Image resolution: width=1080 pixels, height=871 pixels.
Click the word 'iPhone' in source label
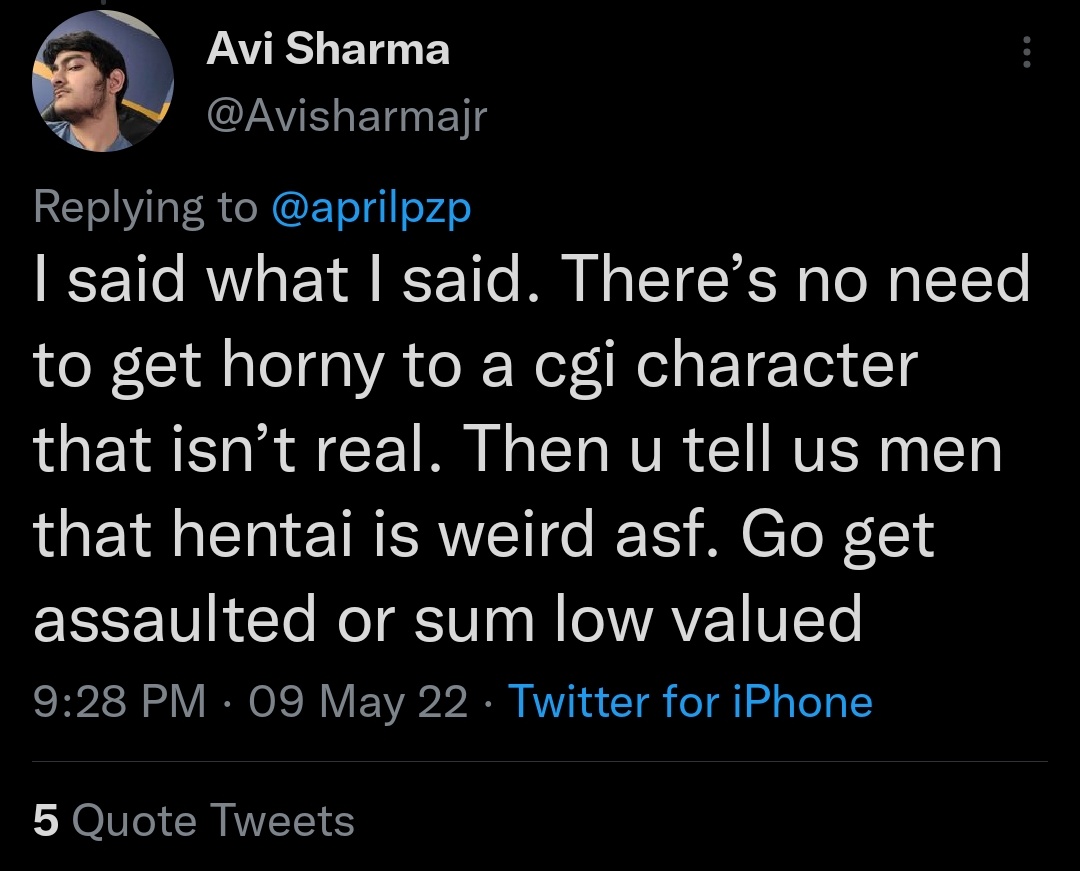click(802, 702)
